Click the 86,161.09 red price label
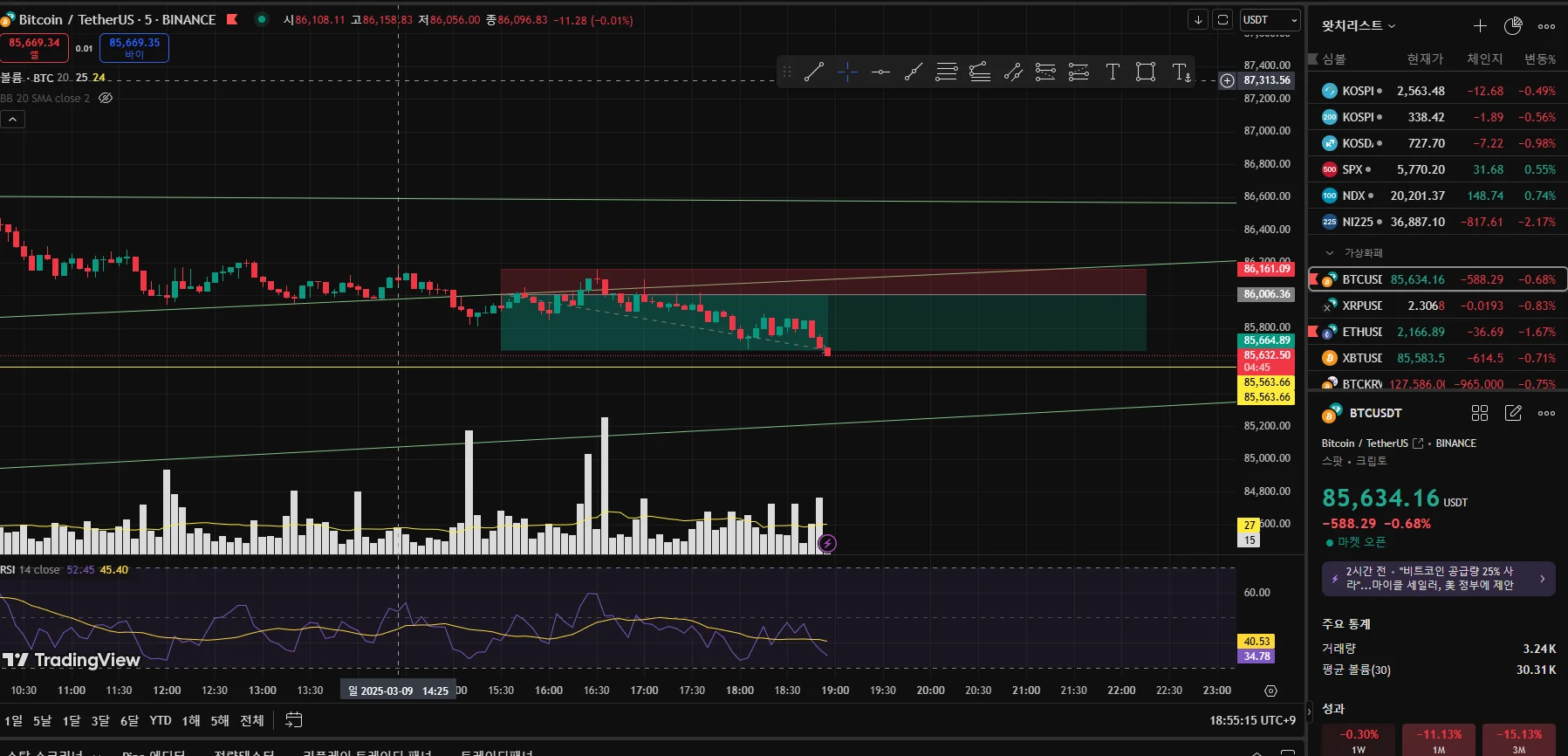 (x=1266, y=269)
